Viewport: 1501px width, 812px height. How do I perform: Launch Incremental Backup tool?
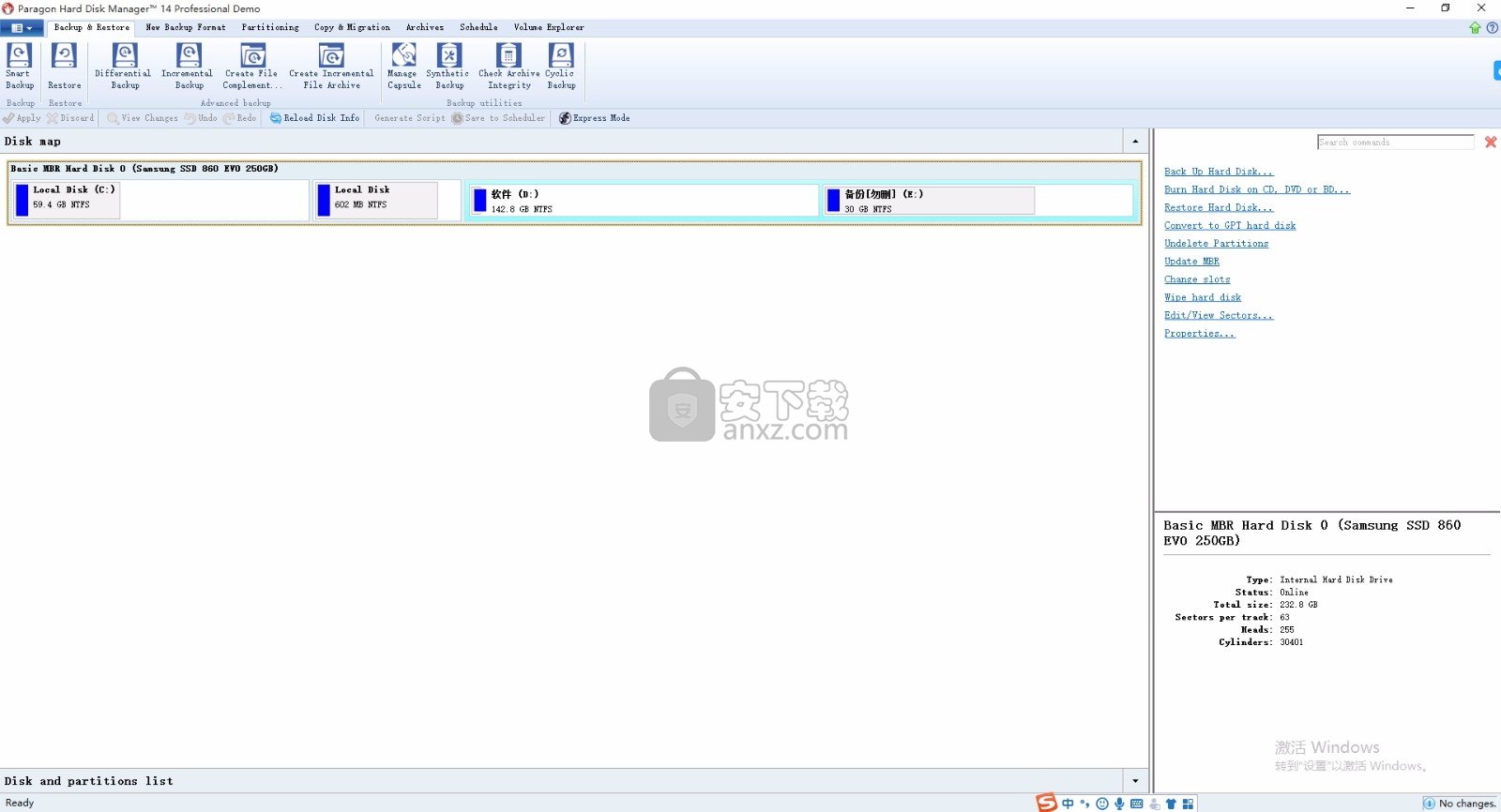188,66
